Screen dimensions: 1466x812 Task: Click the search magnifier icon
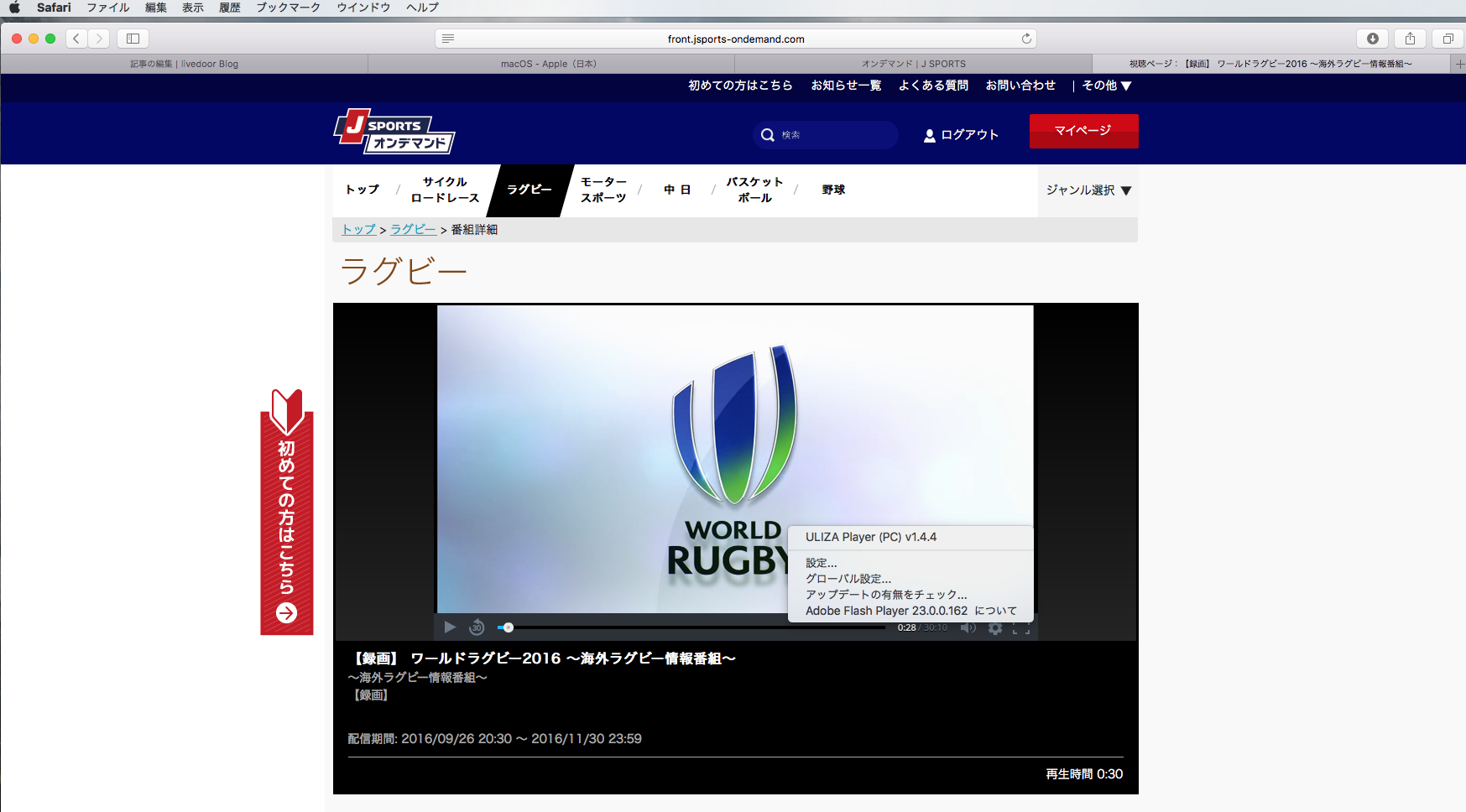(767, 135)
